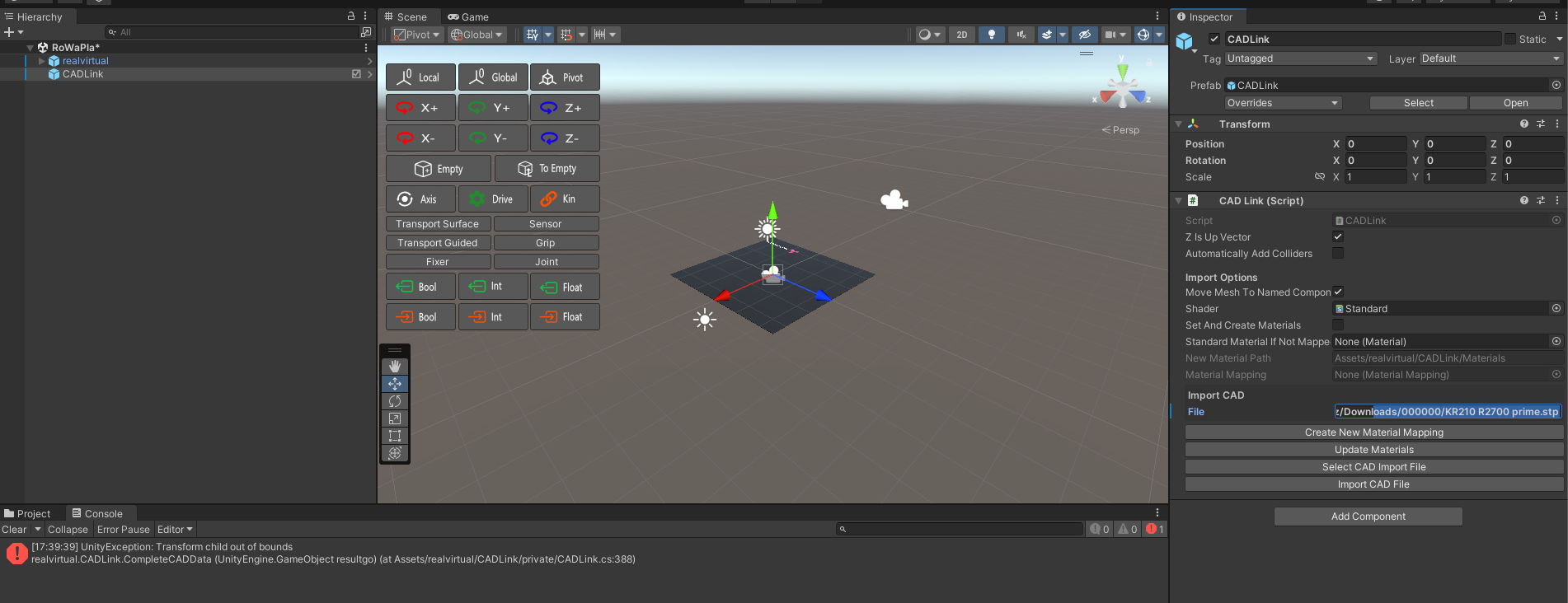This screenshot has height=603, width=1568.
Task: Open the Layer dropdown
Action: point(1491,58)
